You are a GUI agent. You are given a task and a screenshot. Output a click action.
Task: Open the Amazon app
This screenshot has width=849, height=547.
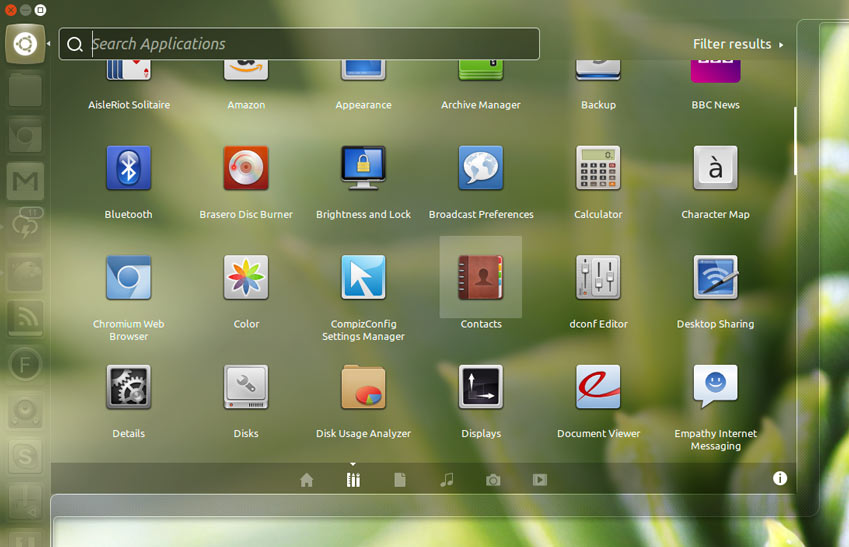(x=246, y=70)
